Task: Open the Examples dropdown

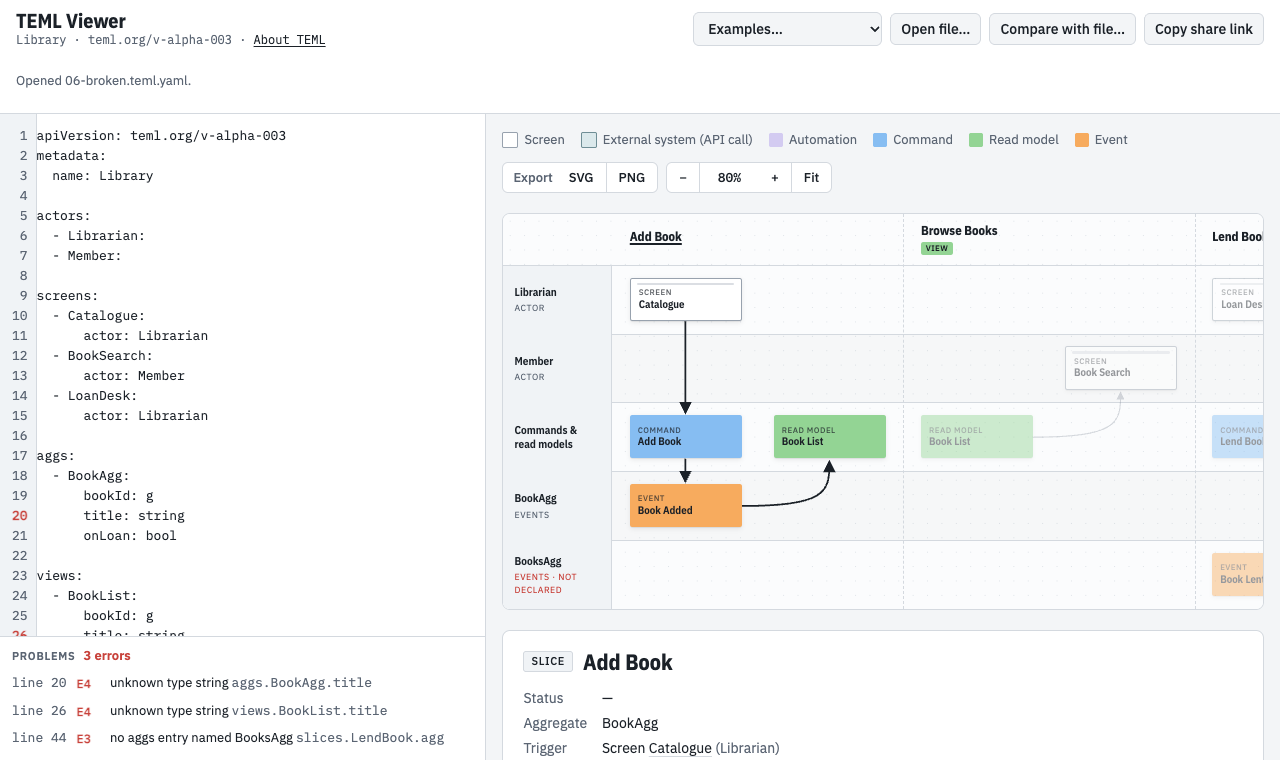Action: point(787,29)
